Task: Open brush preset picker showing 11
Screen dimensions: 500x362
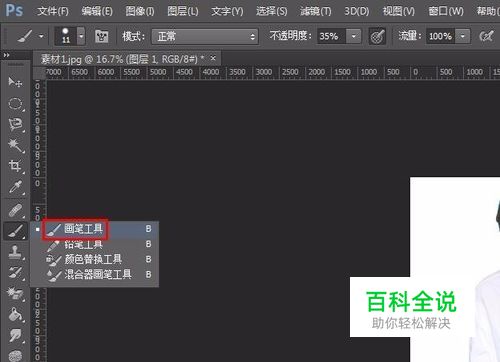Action: tap(66, 36)
